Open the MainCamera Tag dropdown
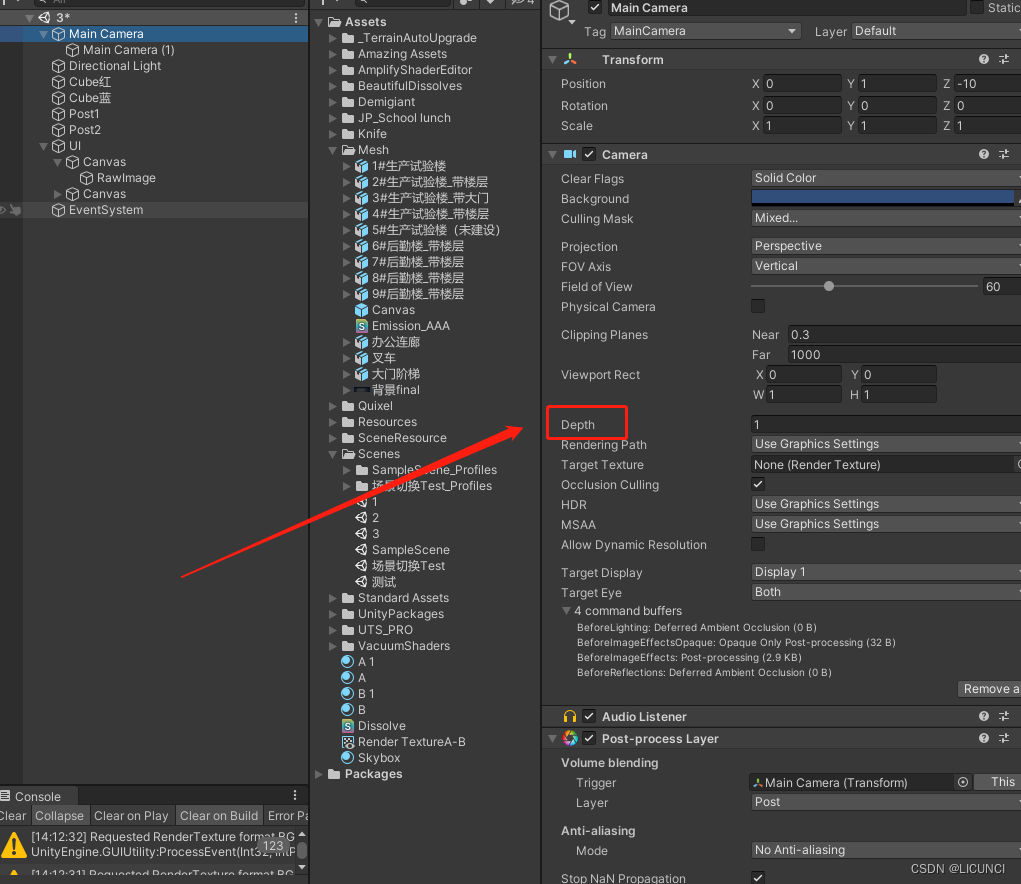1021x884 pixels. [x=705, y=31]
